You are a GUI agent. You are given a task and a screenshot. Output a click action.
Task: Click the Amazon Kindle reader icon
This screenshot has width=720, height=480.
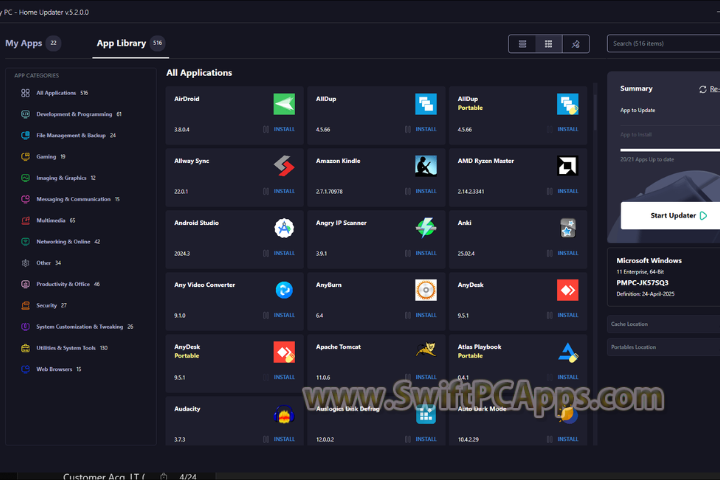click(x=426, y=166)
